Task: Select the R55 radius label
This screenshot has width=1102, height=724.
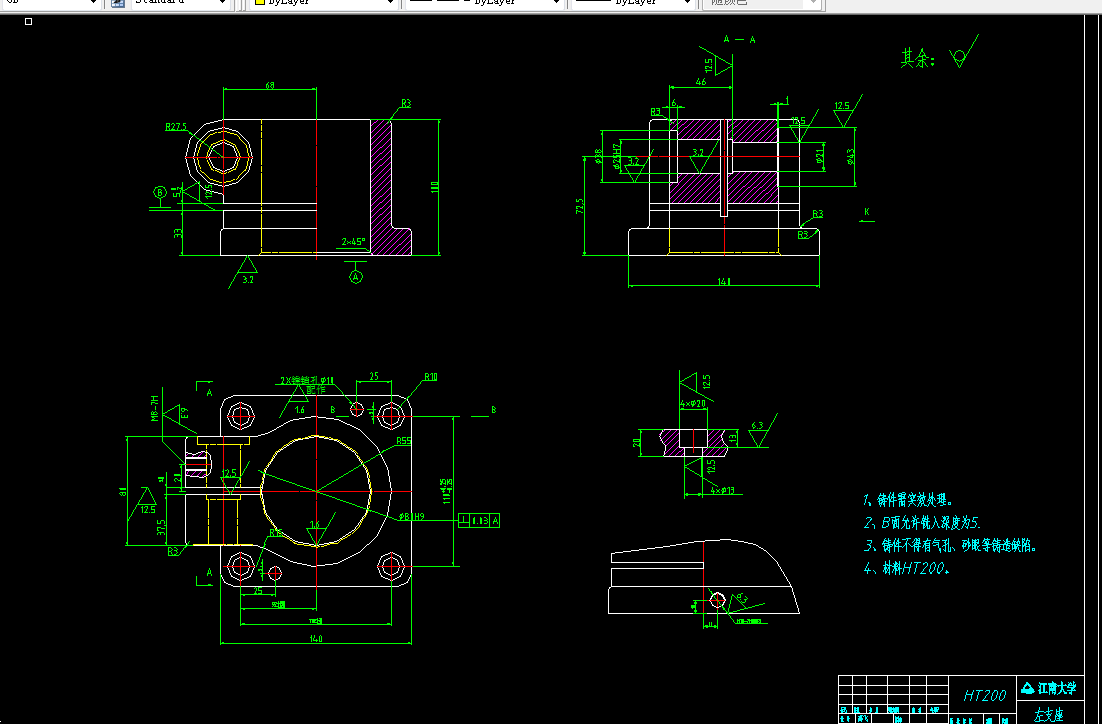Action: 403,441
